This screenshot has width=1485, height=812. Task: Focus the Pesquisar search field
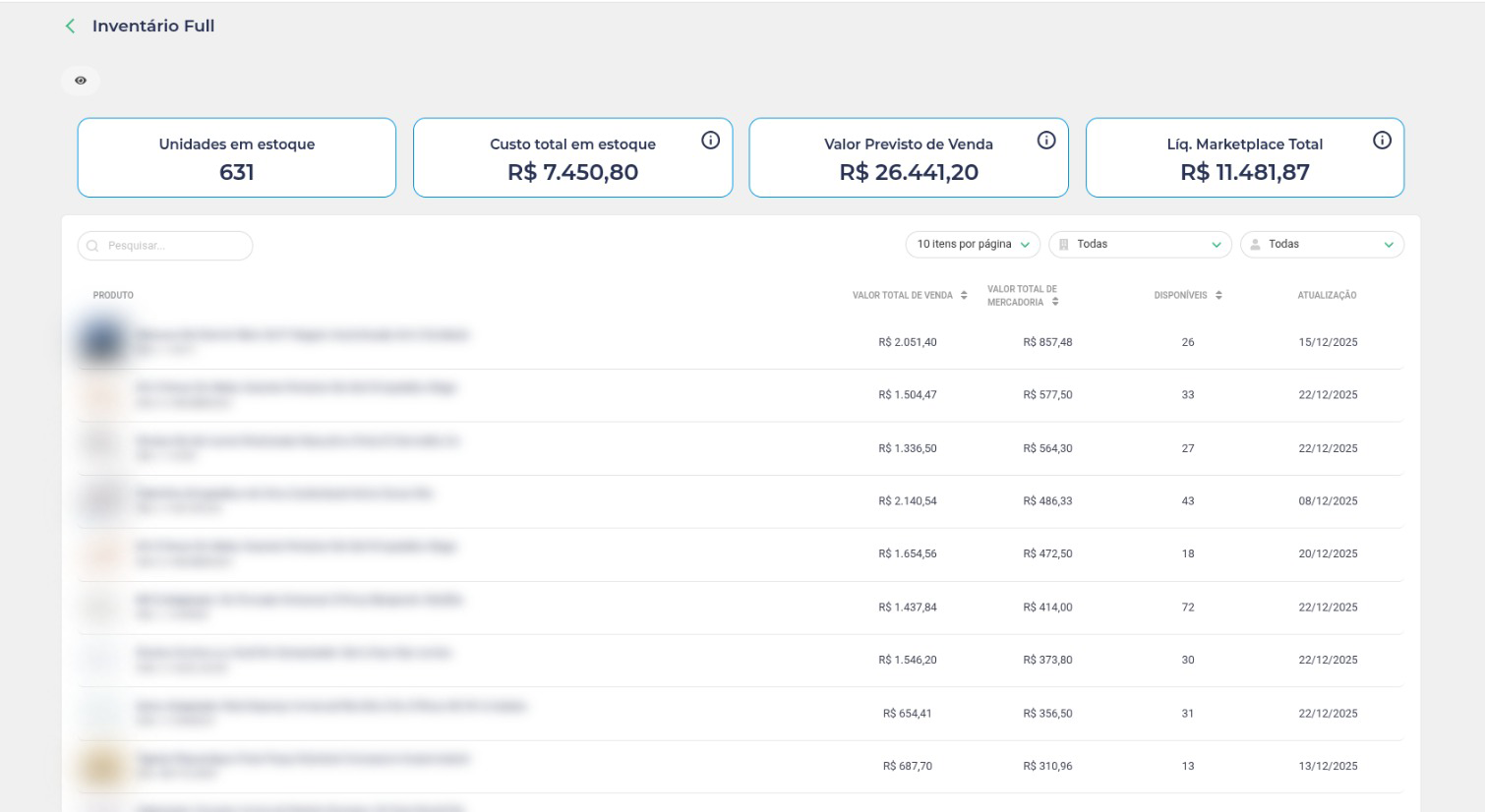(x=172, y=246)
